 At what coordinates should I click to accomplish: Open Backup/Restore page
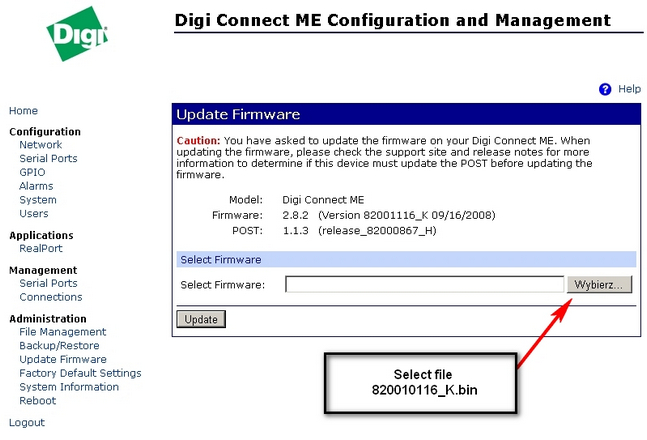59,345
